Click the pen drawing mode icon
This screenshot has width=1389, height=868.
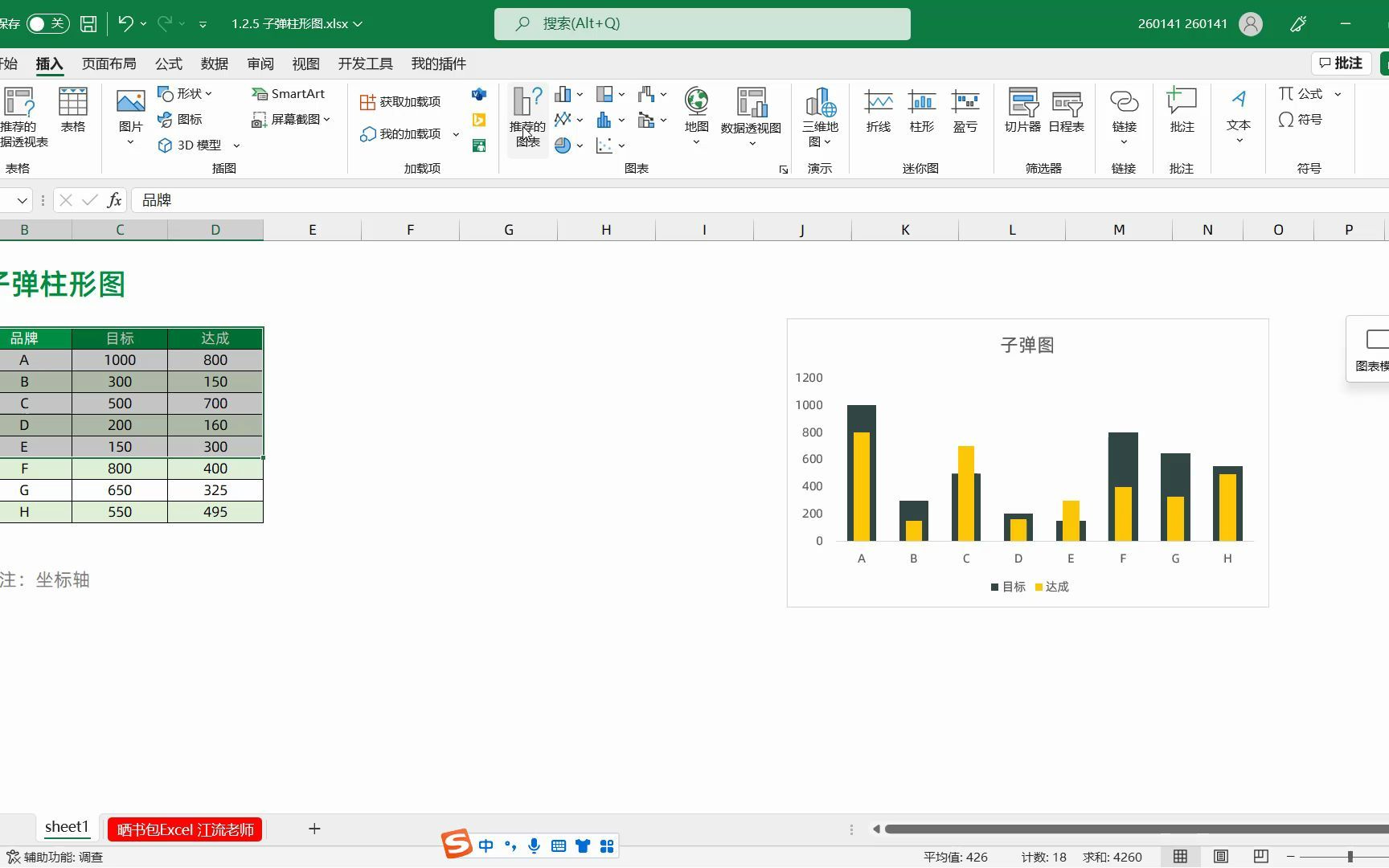1298,23
